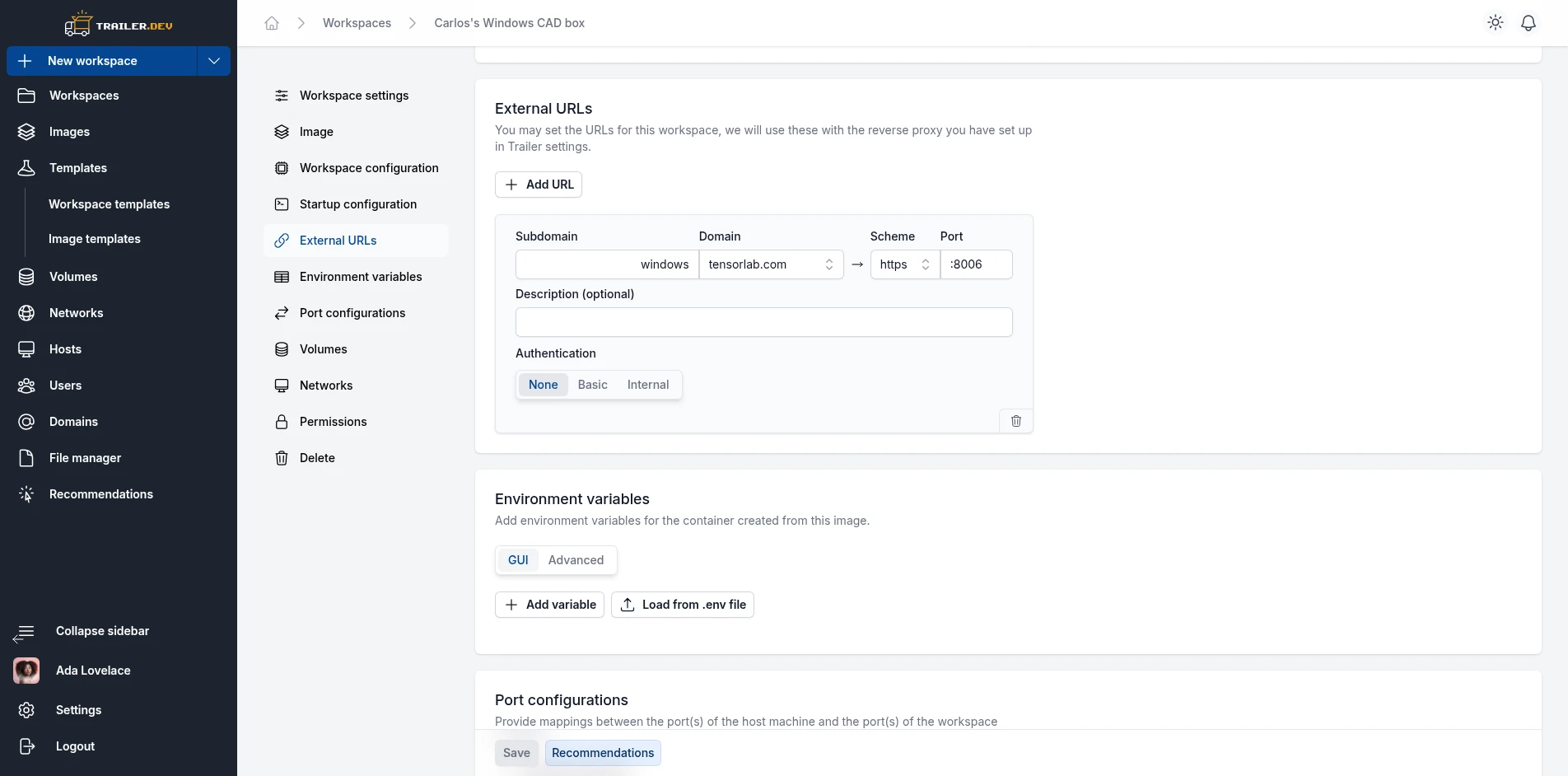
Task: Click the Images layers icon in the sidebar
Action: 26,132
